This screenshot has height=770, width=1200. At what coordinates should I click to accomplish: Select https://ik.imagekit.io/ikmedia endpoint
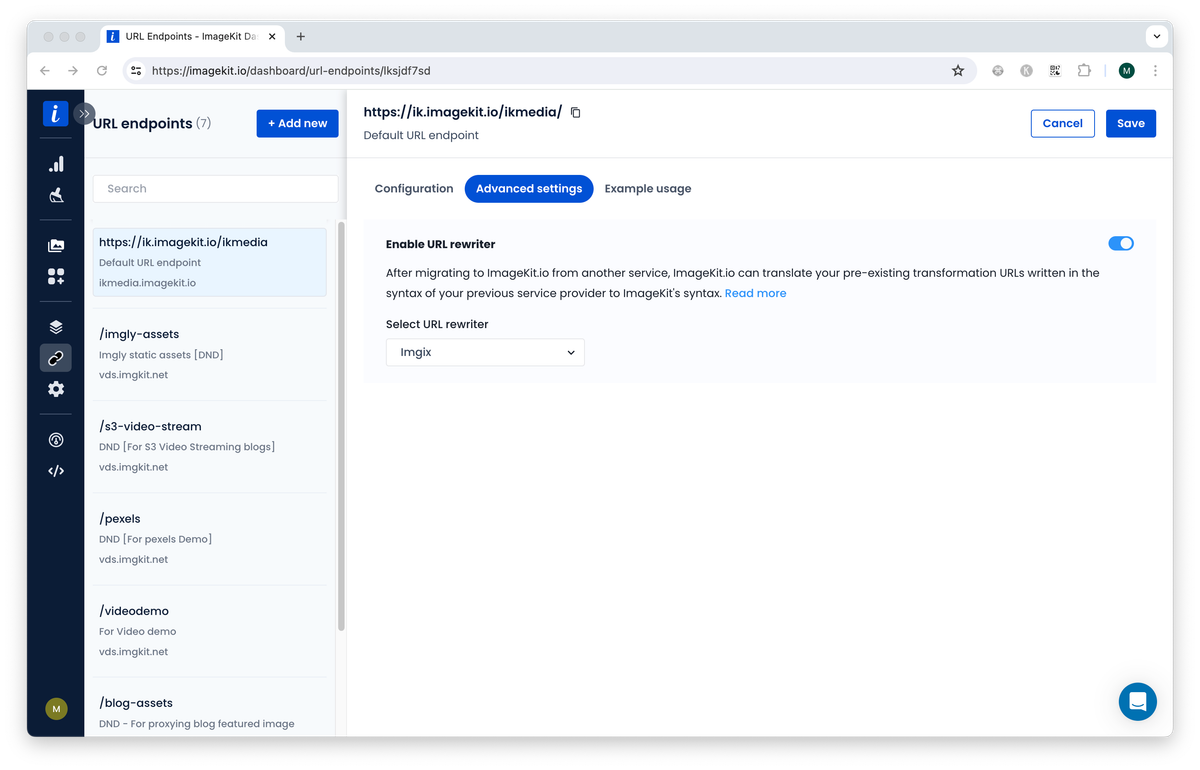(x=210, y=262)
